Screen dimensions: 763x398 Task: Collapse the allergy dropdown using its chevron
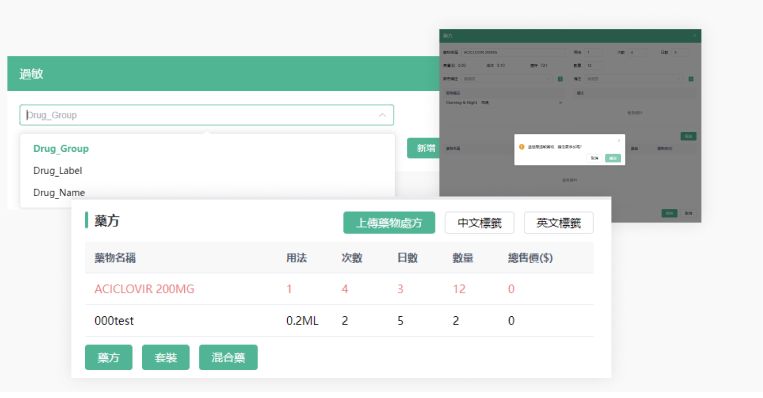(x=382, y=115)
